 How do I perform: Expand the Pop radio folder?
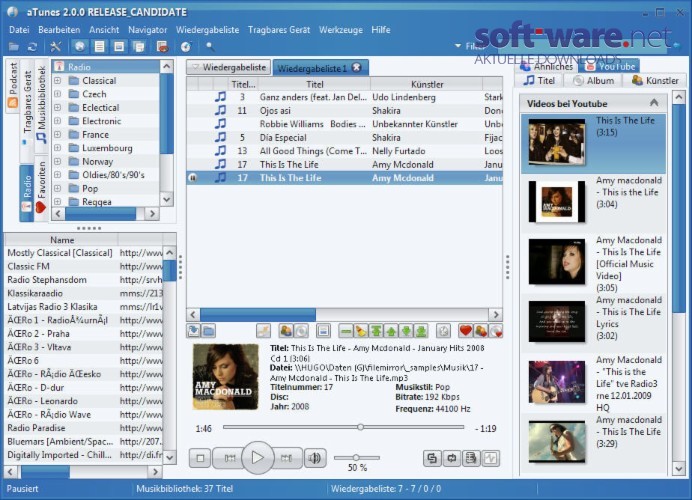57,188
